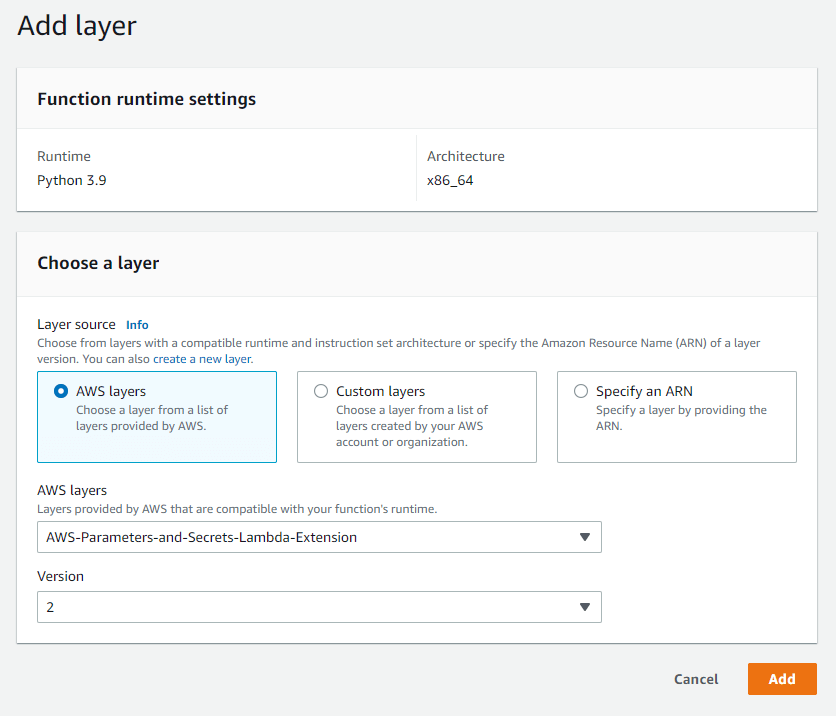Click the Runtime label text

pyautogui.click(x=66, y=156)
